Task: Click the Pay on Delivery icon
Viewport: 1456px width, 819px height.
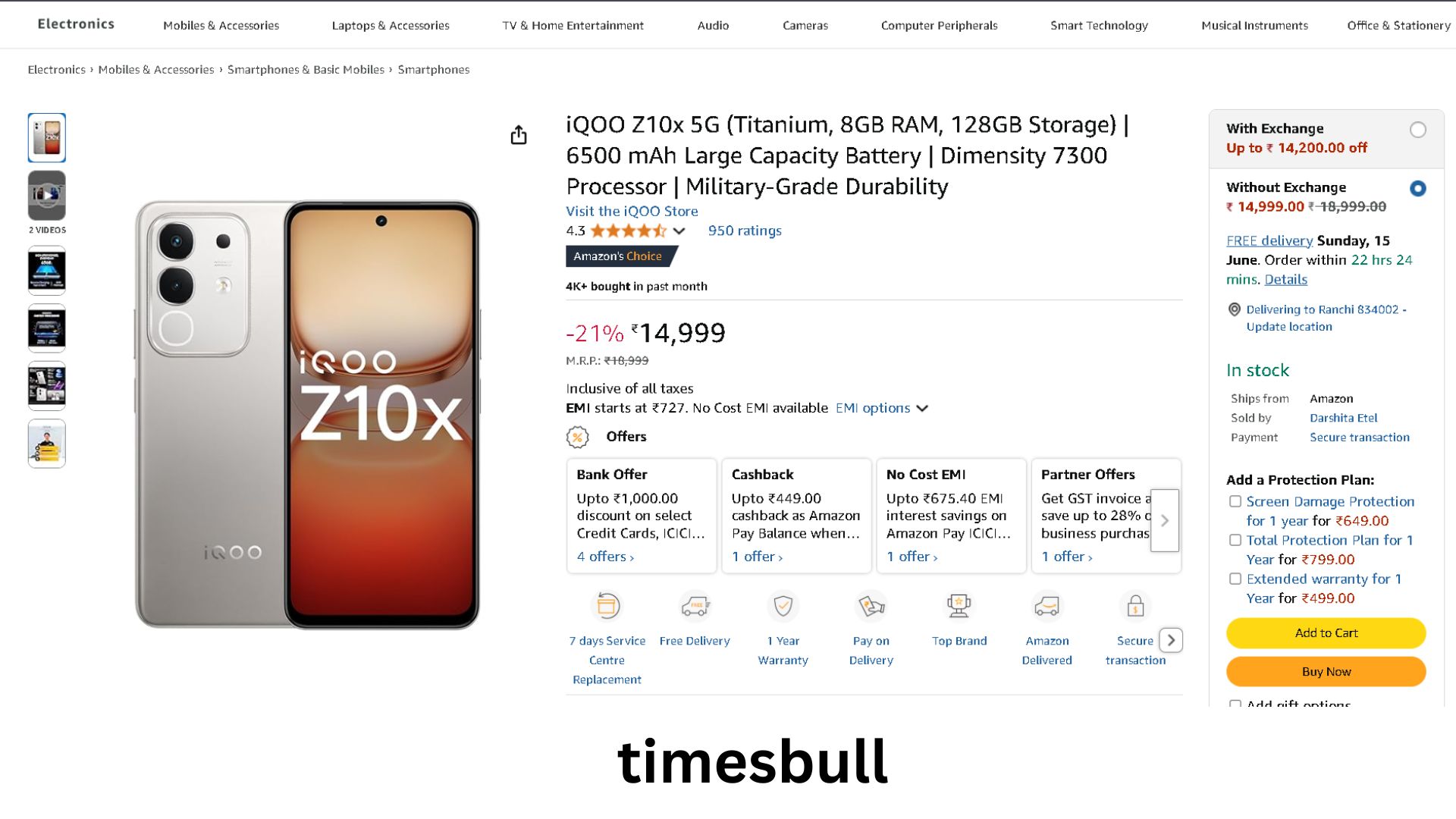Action: [871, 606]
